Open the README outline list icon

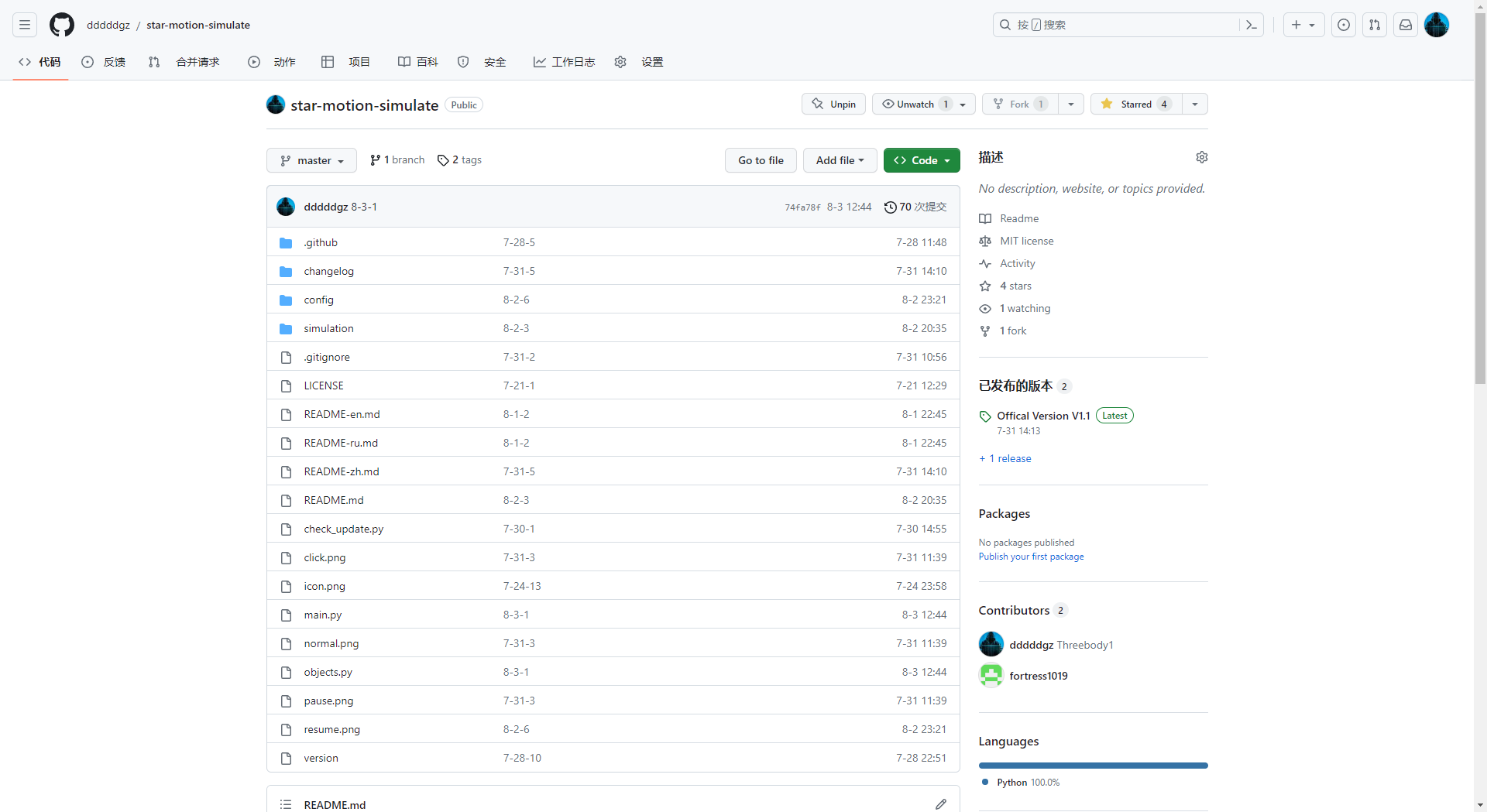pos(286,804)
